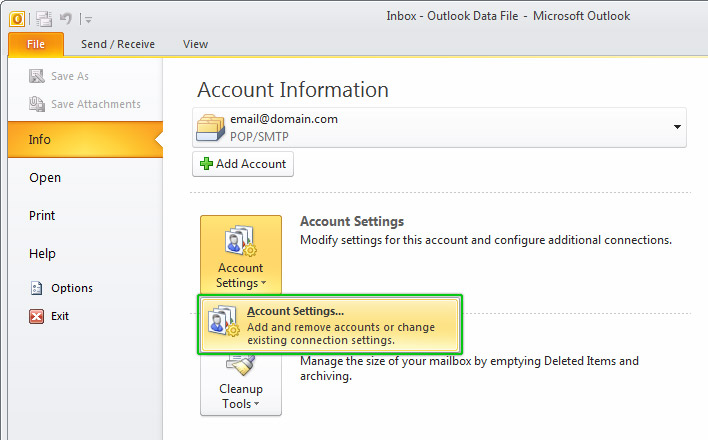Click the Send/Receive All Folders quick access icon

(44, 19)
